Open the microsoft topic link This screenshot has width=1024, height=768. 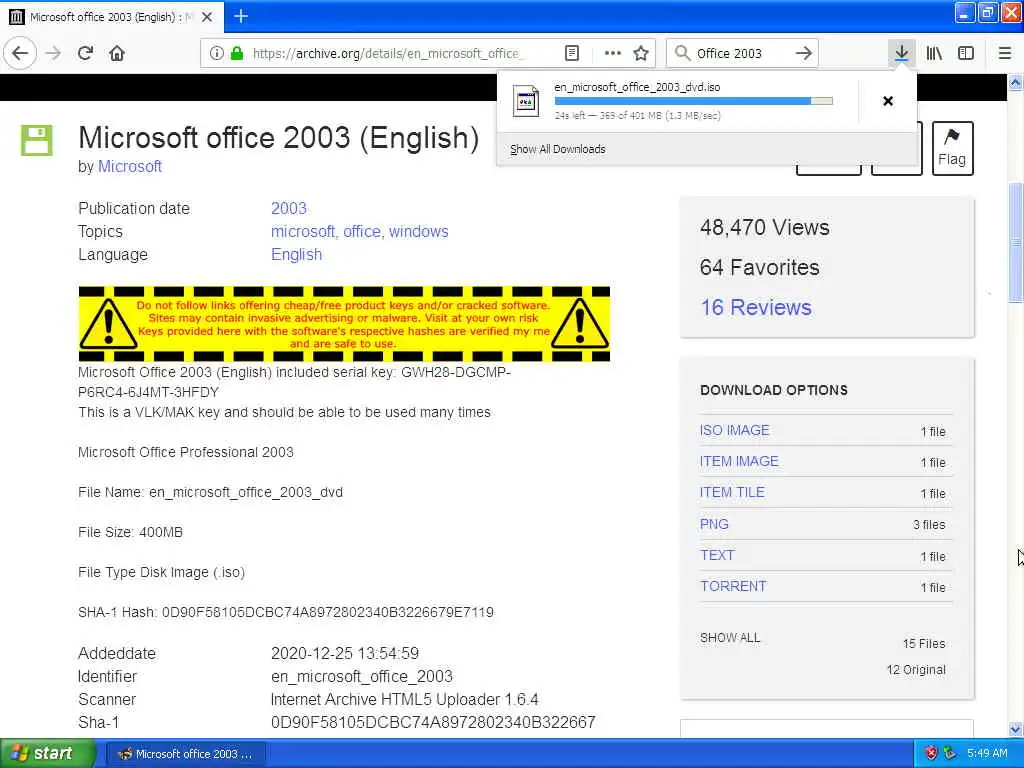(304, 232)
